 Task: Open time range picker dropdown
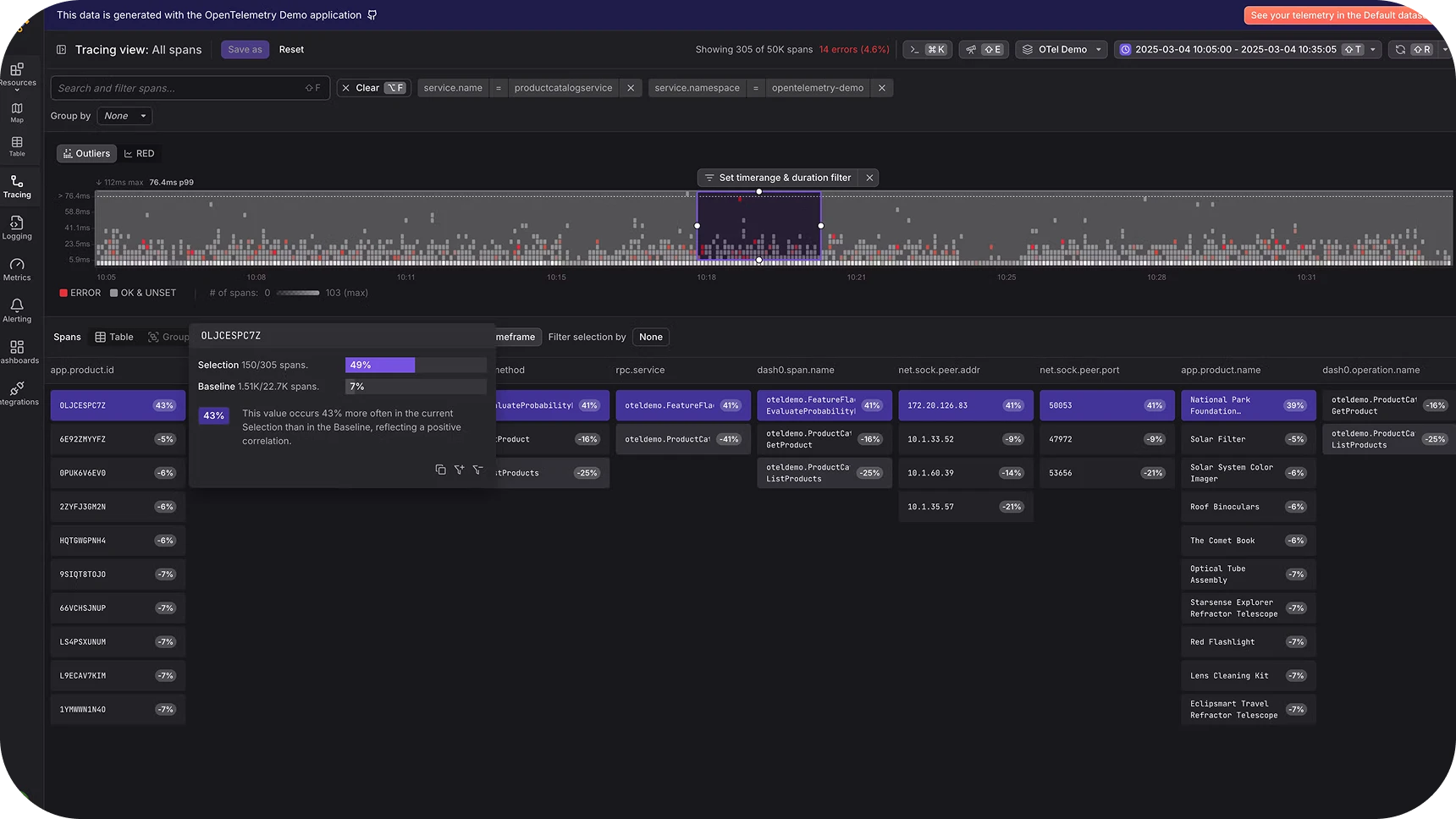pos(1249,50)
